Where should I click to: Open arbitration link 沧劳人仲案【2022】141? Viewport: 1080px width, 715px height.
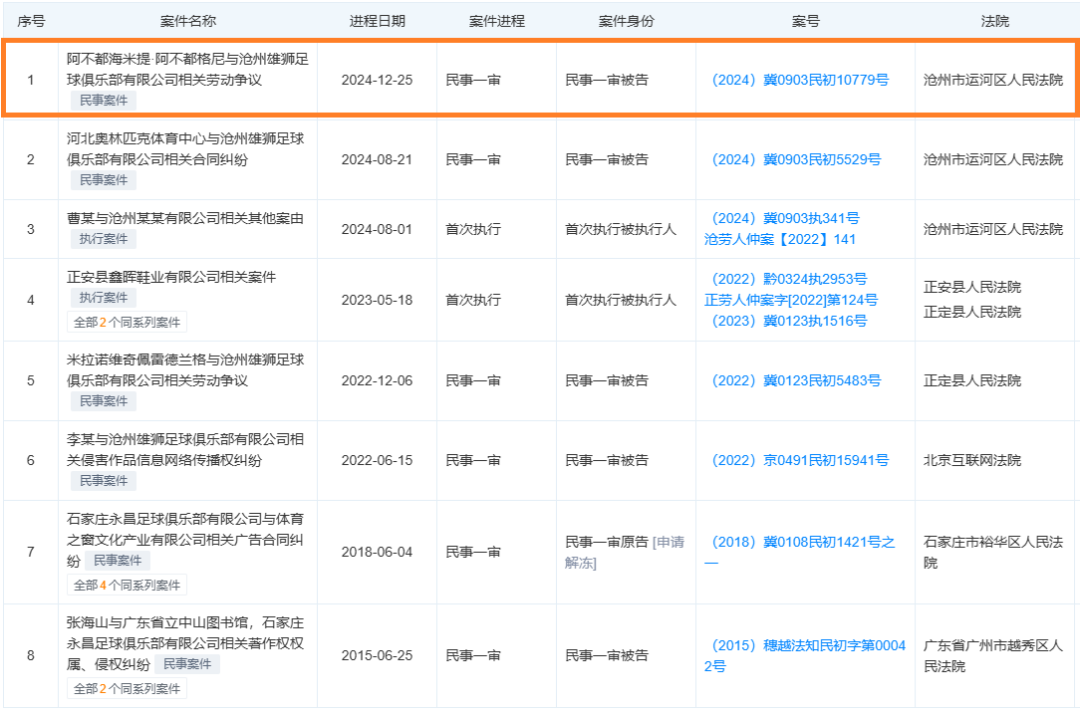coord(780,239)
